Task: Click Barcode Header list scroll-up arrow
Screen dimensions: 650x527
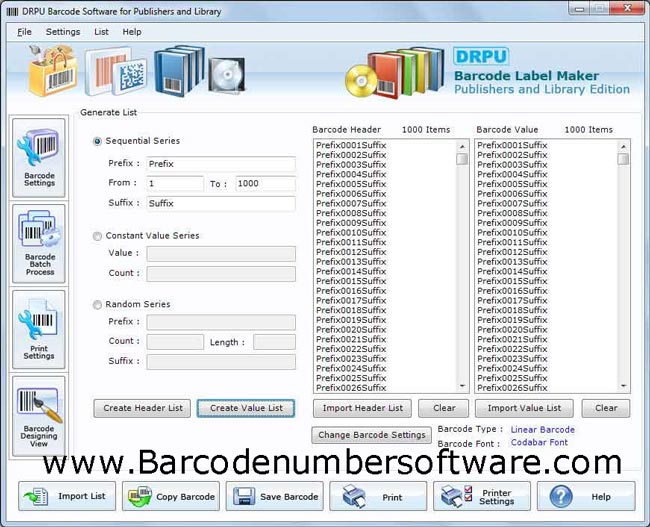Action: (462, 146)
